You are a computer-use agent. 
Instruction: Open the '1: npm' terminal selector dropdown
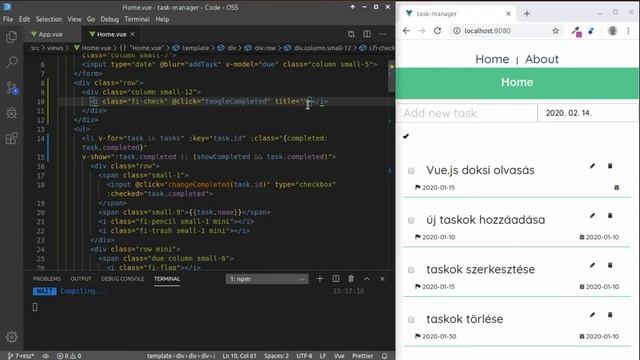[x=267, y=279]
